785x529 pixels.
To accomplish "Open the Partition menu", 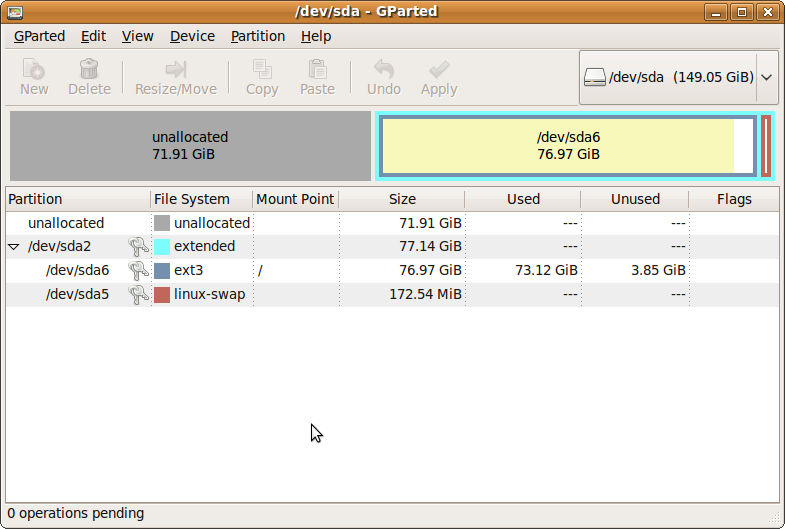I will [x=258, y=37].
